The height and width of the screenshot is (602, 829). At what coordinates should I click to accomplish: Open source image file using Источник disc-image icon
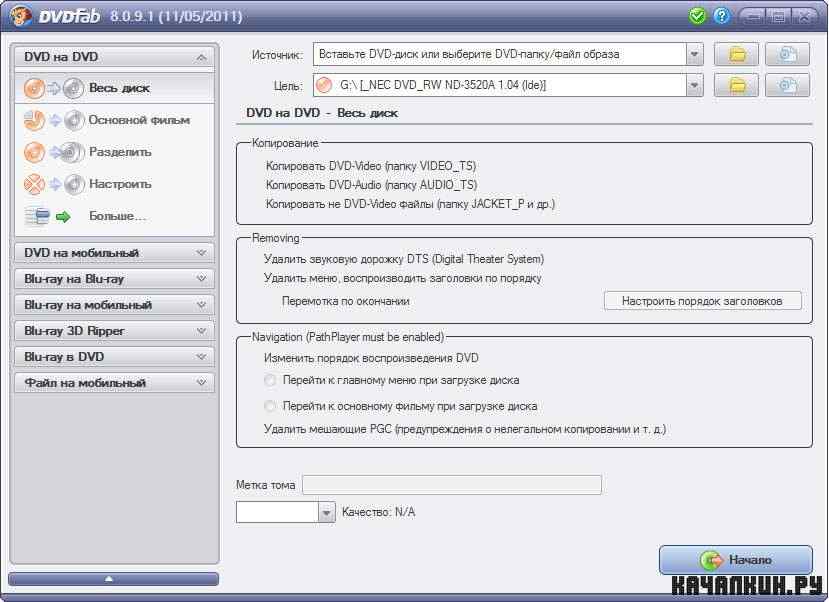point(787,54)
